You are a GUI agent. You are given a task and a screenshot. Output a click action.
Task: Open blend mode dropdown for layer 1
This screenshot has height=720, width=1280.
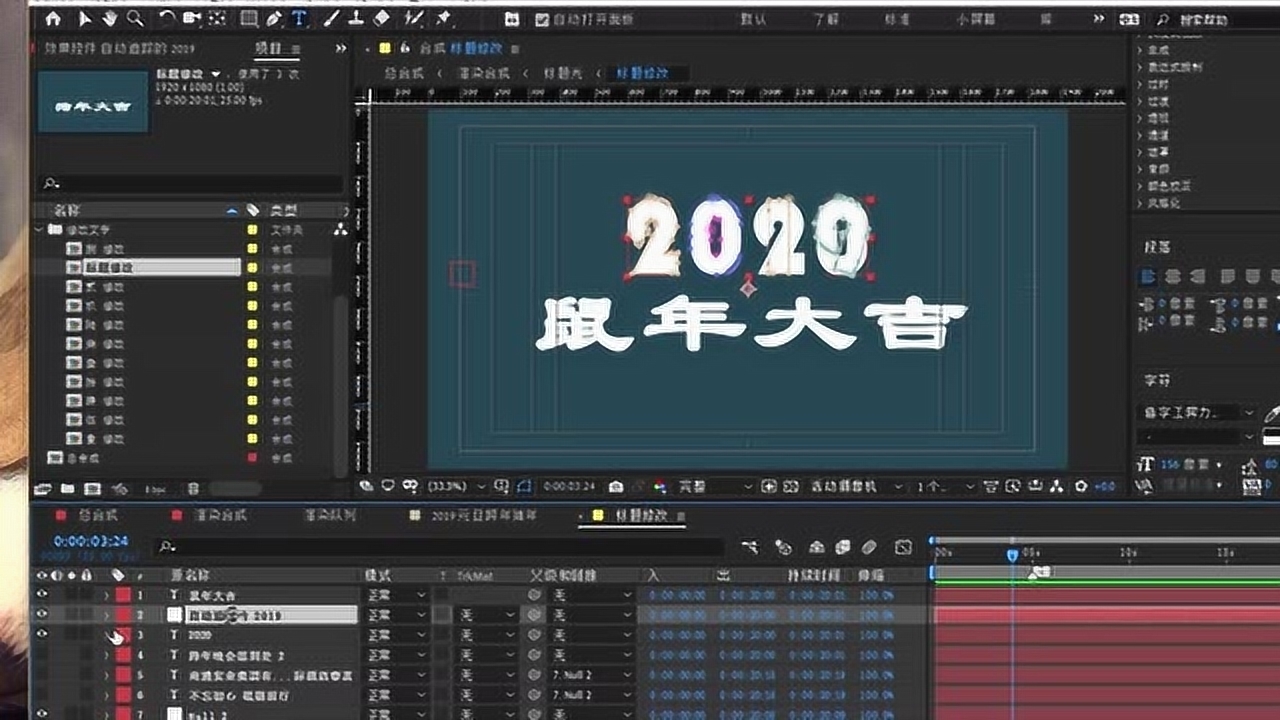coord(396,595)
